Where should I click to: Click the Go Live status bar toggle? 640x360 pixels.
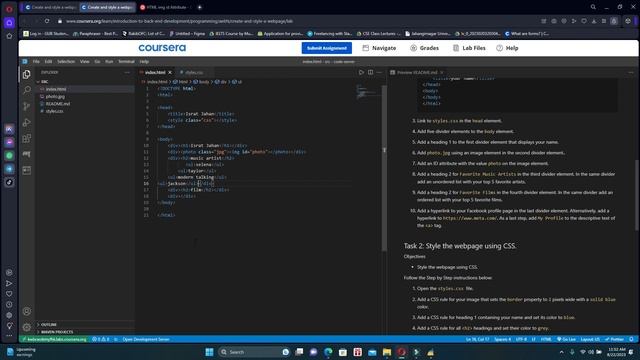point(566,339)
